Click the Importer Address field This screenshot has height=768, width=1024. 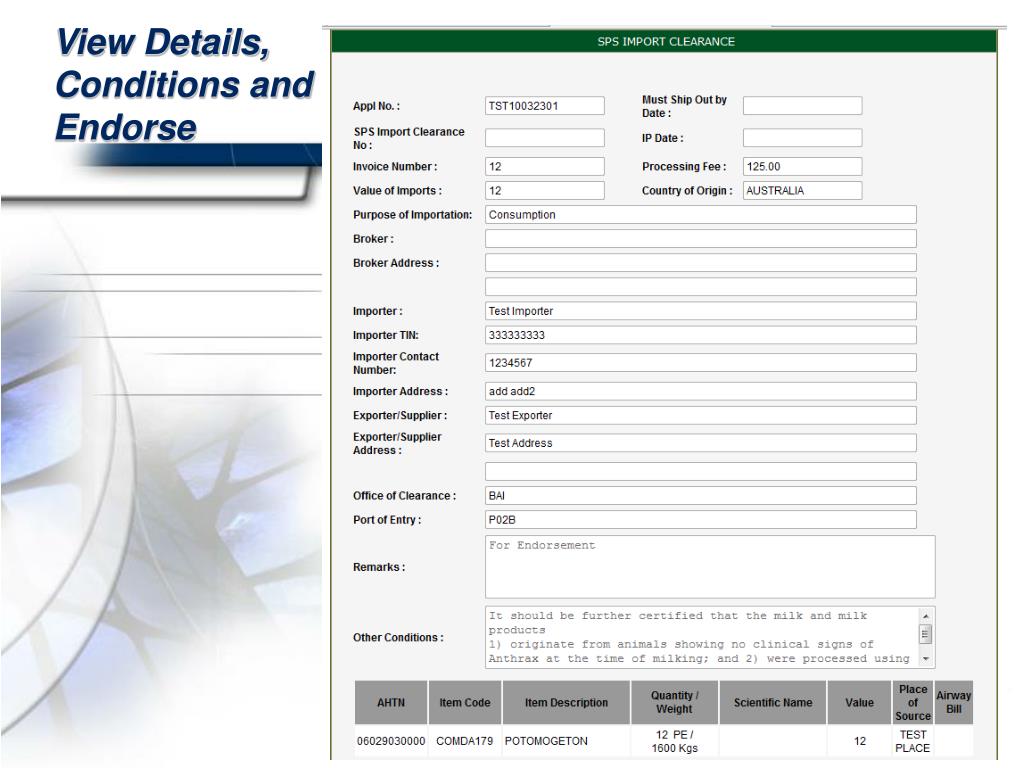click(701, 391)
